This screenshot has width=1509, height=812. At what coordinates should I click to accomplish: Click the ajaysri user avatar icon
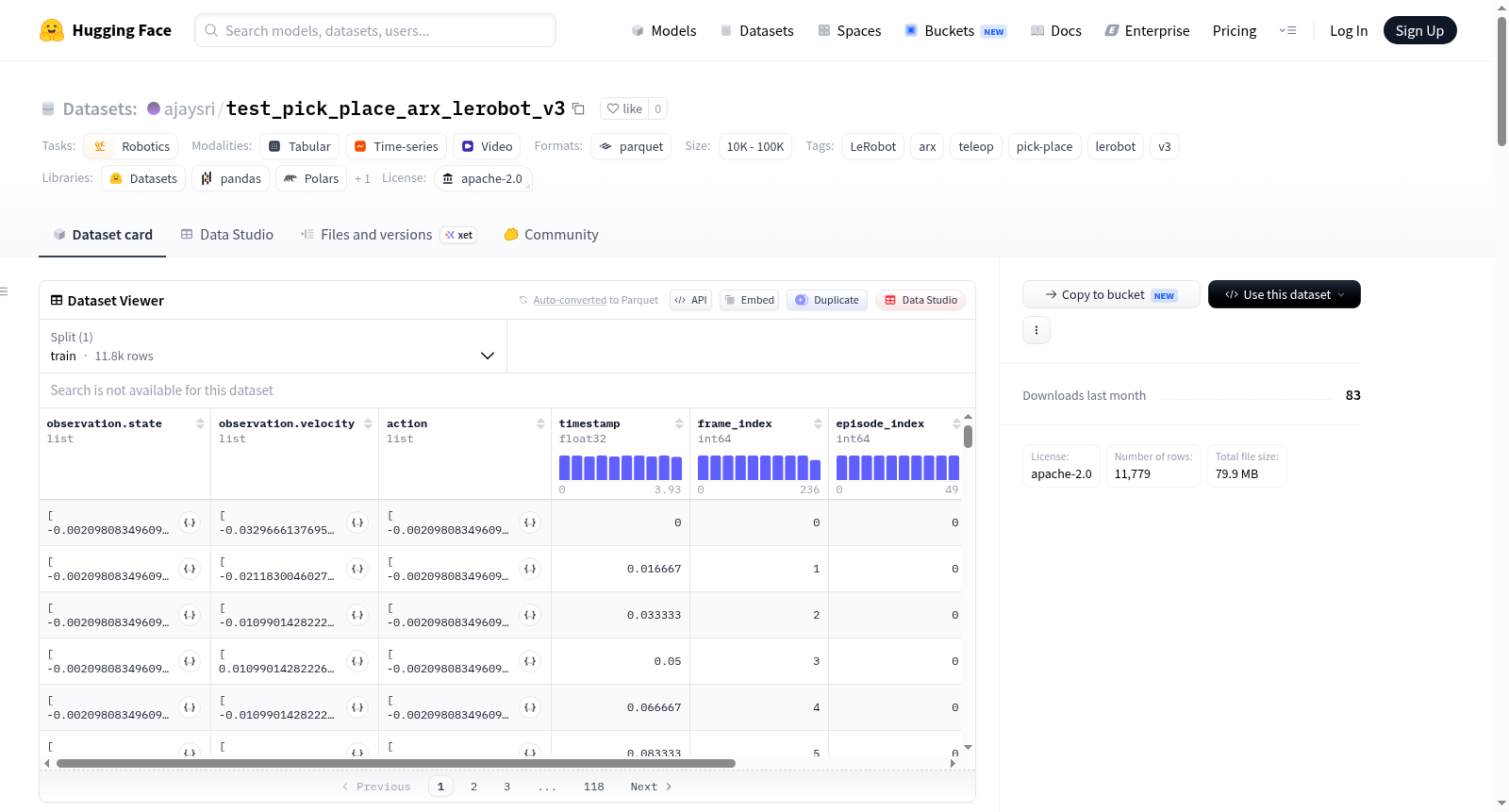click(154, 108)
